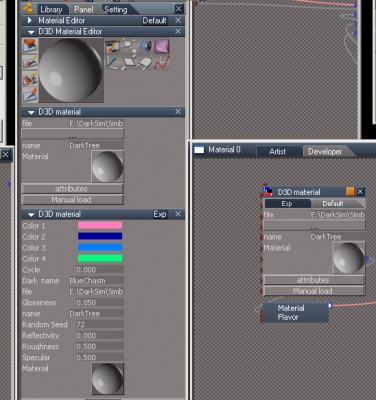Click Material thumbnail in first D3D material section

point(107,166)
